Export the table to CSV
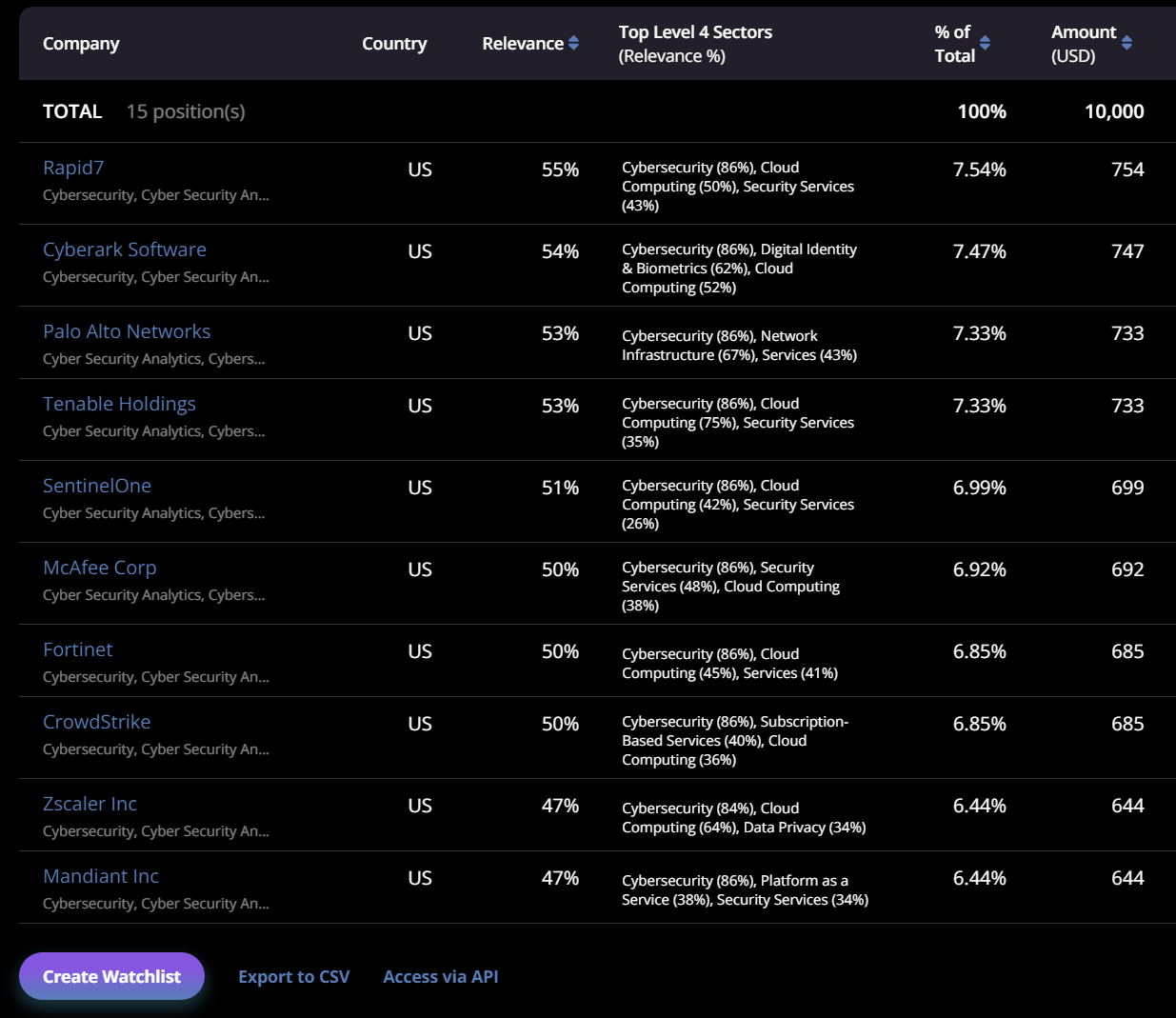This screenshot has height=1018, width=1176. point(294,976)
